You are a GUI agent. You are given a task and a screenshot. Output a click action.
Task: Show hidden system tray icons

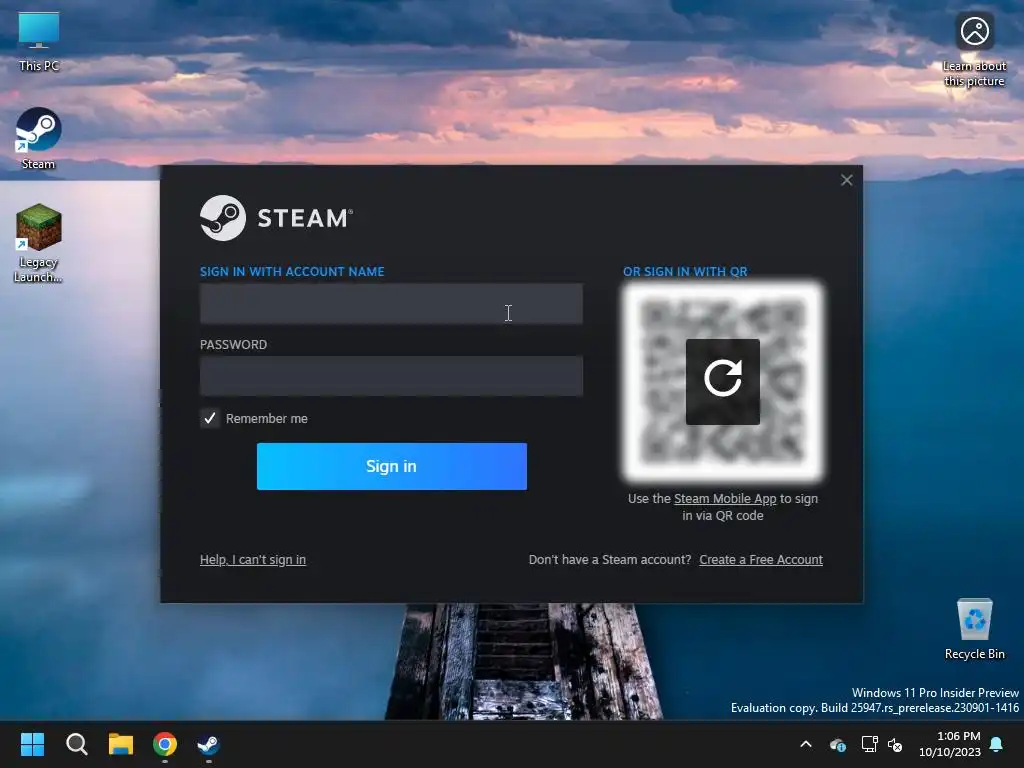tap(806, 744)
